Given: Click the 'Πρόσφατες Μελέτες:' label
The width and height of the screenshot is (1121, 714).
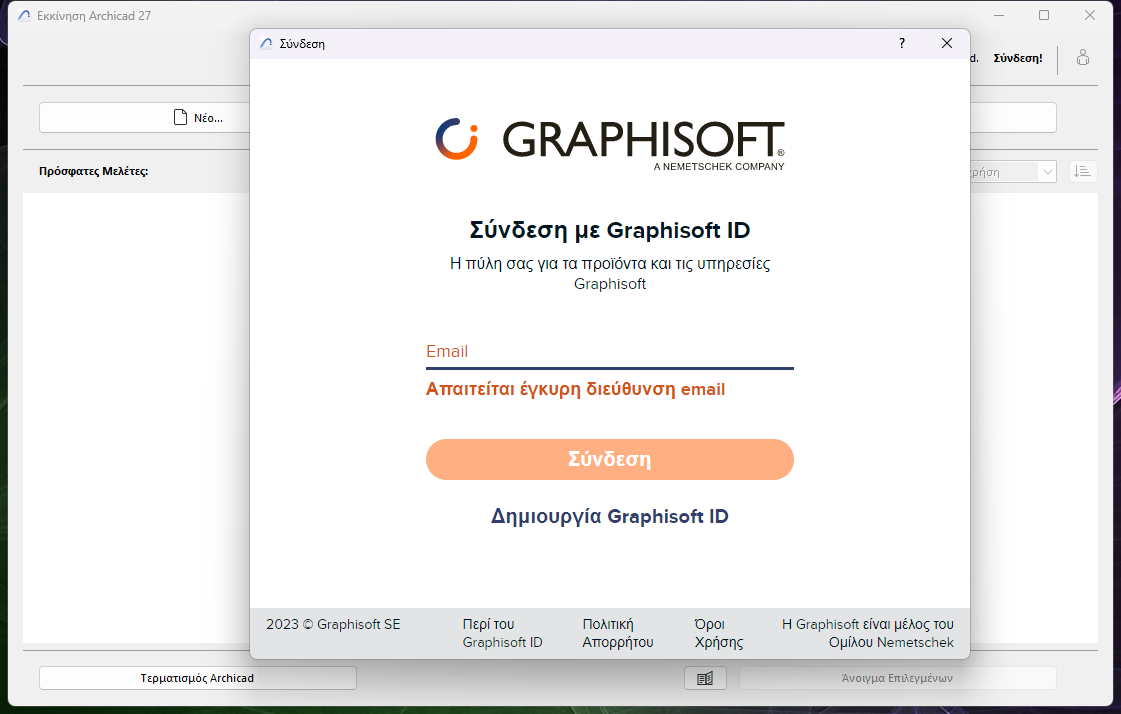Looking at the screenshot, I should click(x=94, y=172).
